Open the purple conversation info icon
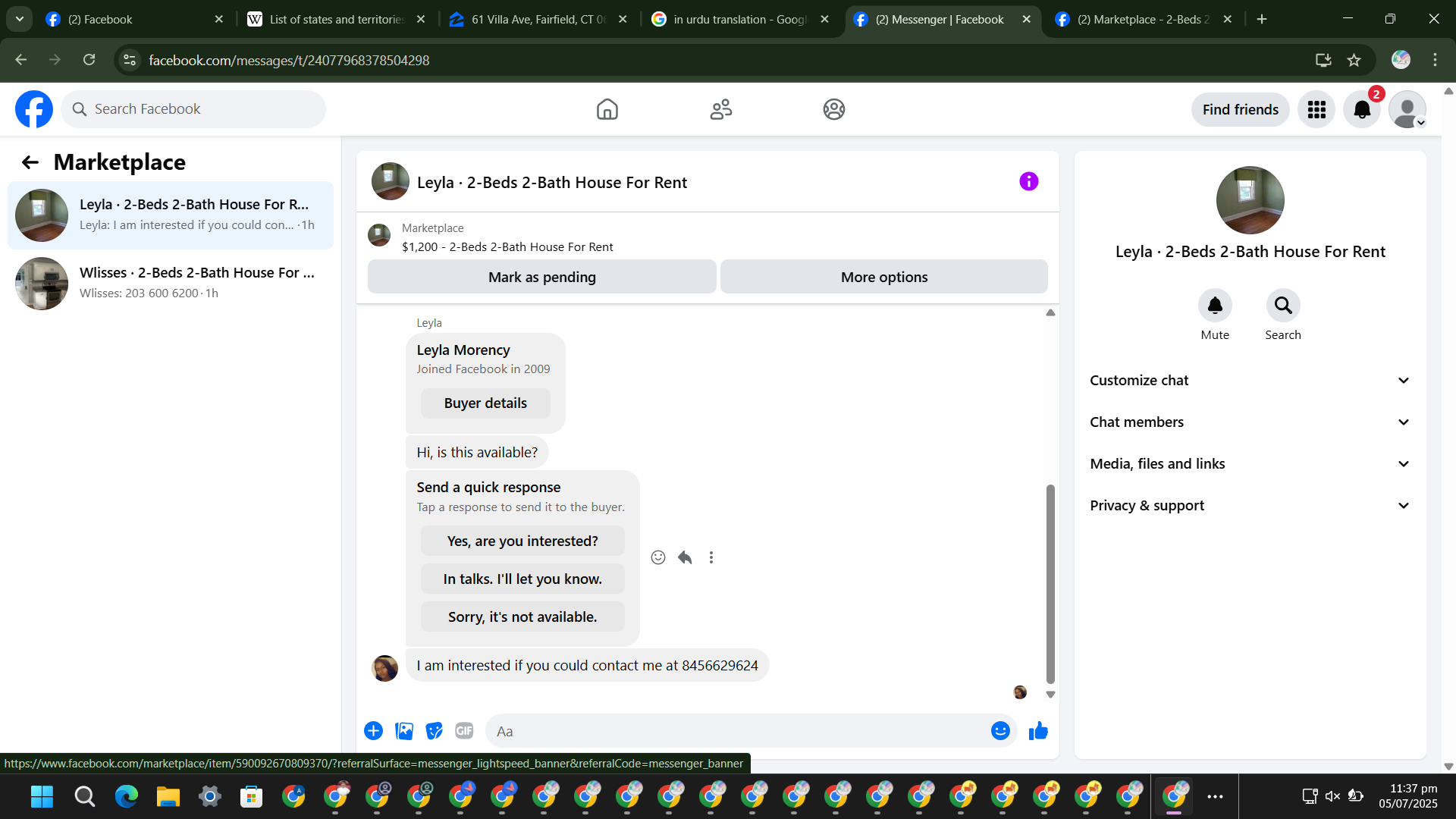 [1028, 181]
